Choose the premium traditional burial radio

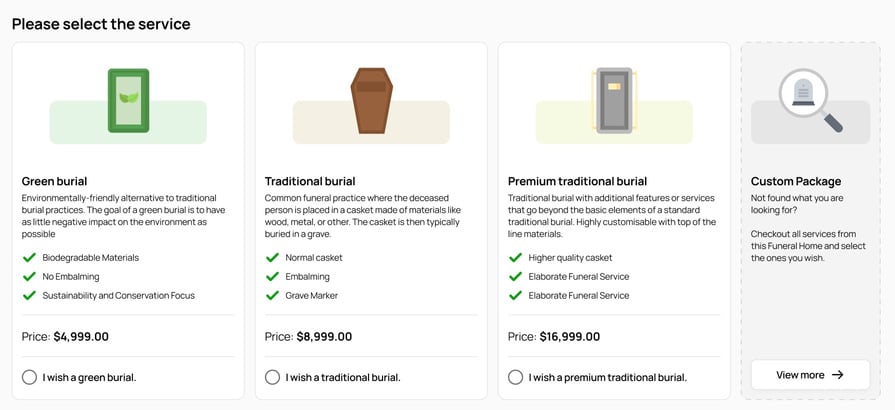tap(515, 377)
